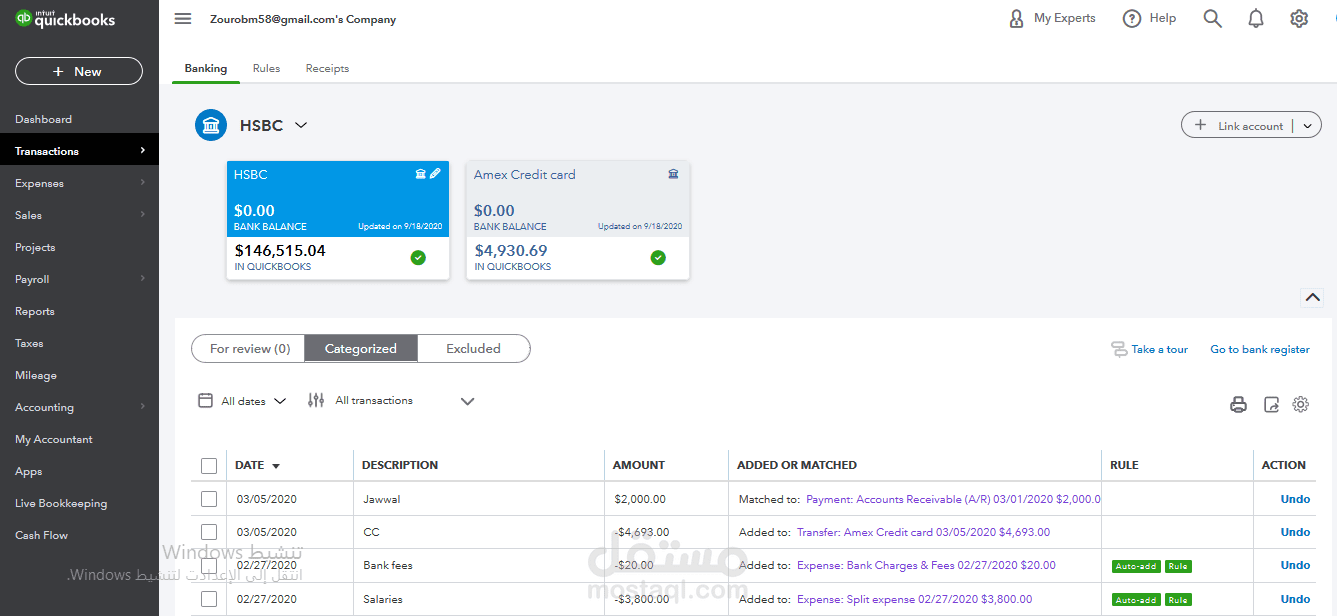1337x616 pixels.
Task: Click green checkmark on HSBC card
Action: click(418, 258)
